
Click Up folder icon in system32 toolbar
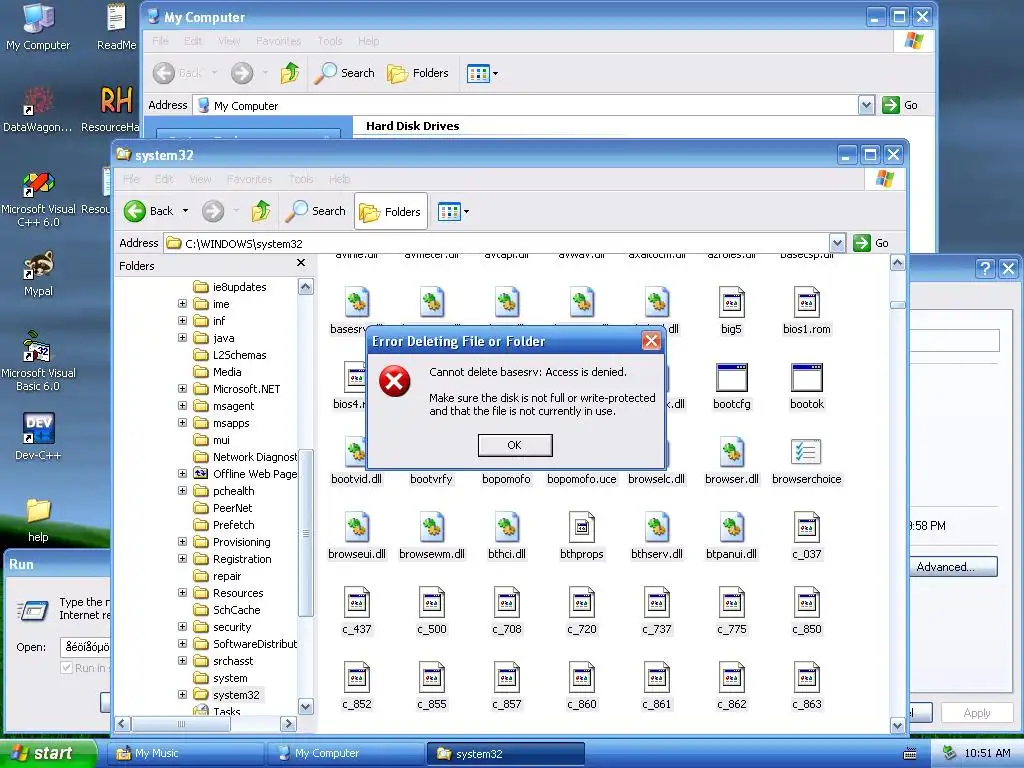click(x=261, y=211)
